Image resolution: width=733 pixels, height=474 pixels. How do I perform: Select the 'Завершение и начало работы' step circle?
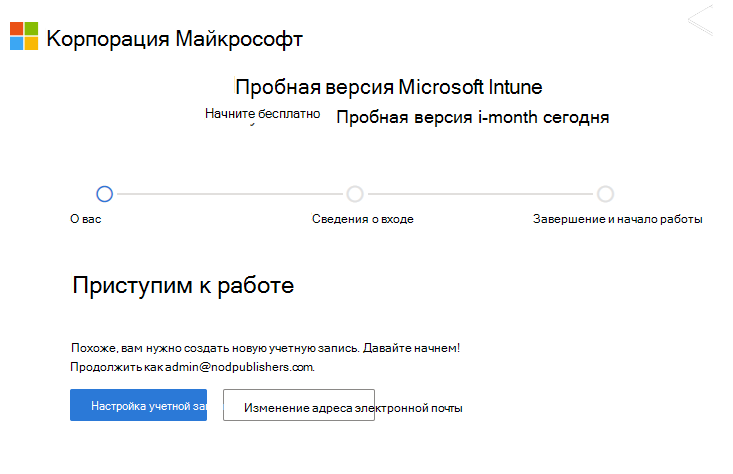[x=605, y=194]
